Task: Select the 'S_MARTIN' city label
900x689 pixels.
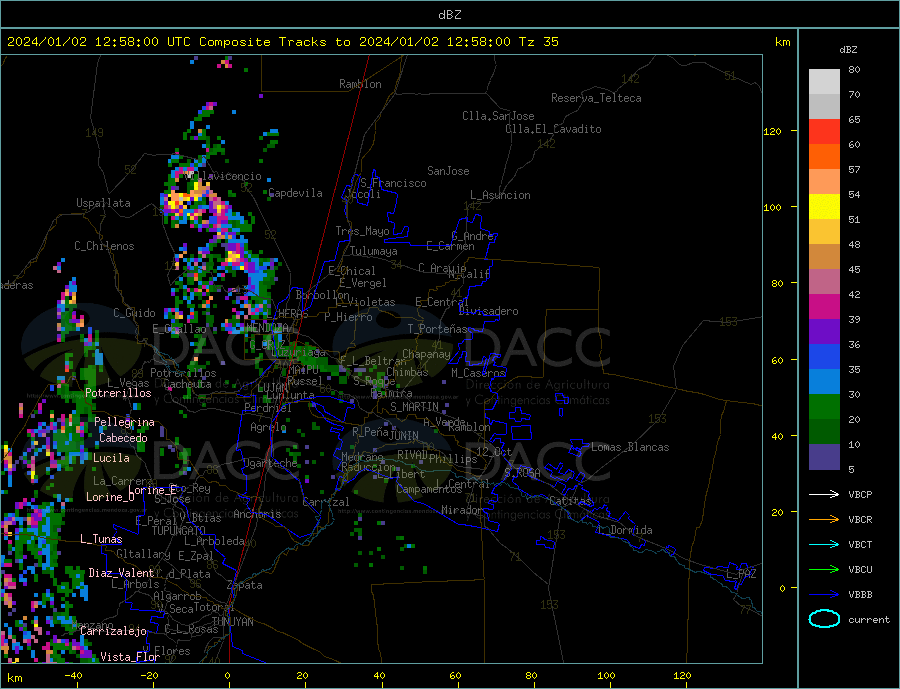Action: 414,407
